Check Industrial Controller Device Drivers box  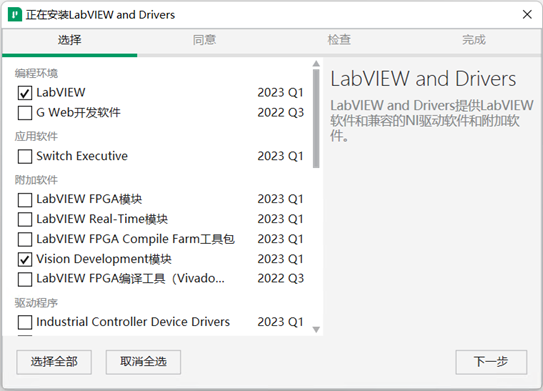pos(25,322)
